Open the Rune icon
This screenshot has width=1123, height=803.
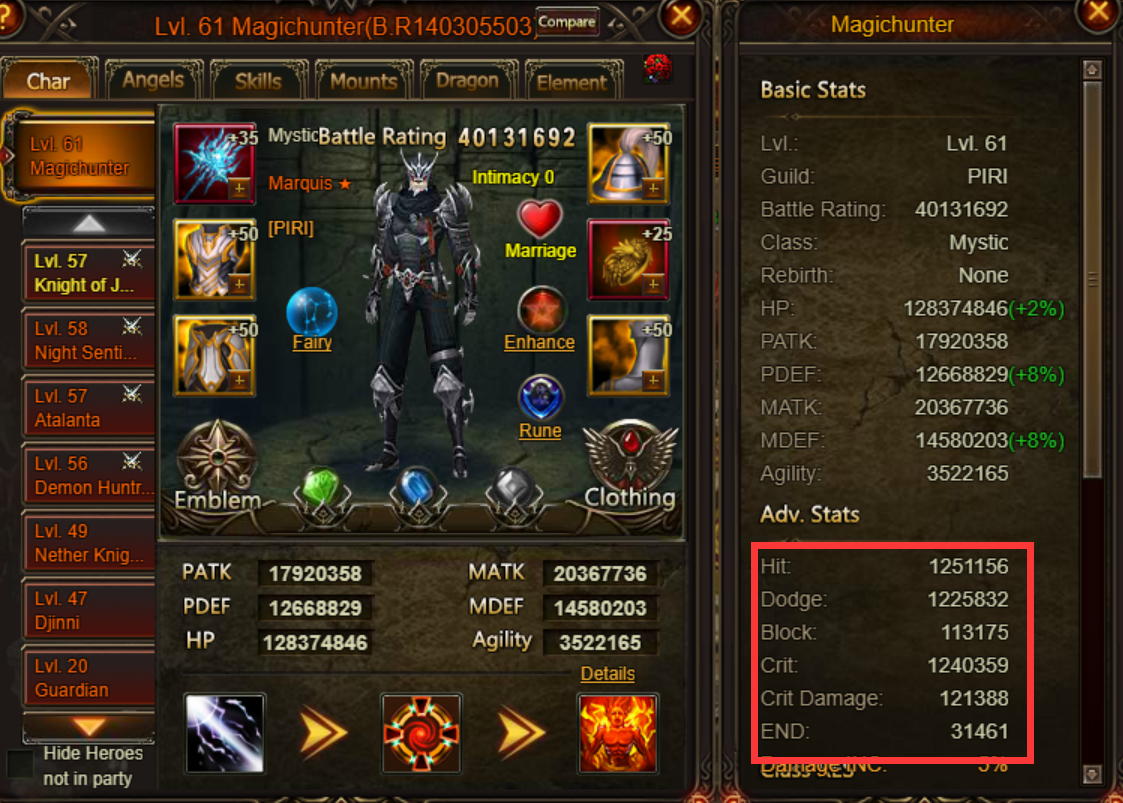[x=540, y=398]
